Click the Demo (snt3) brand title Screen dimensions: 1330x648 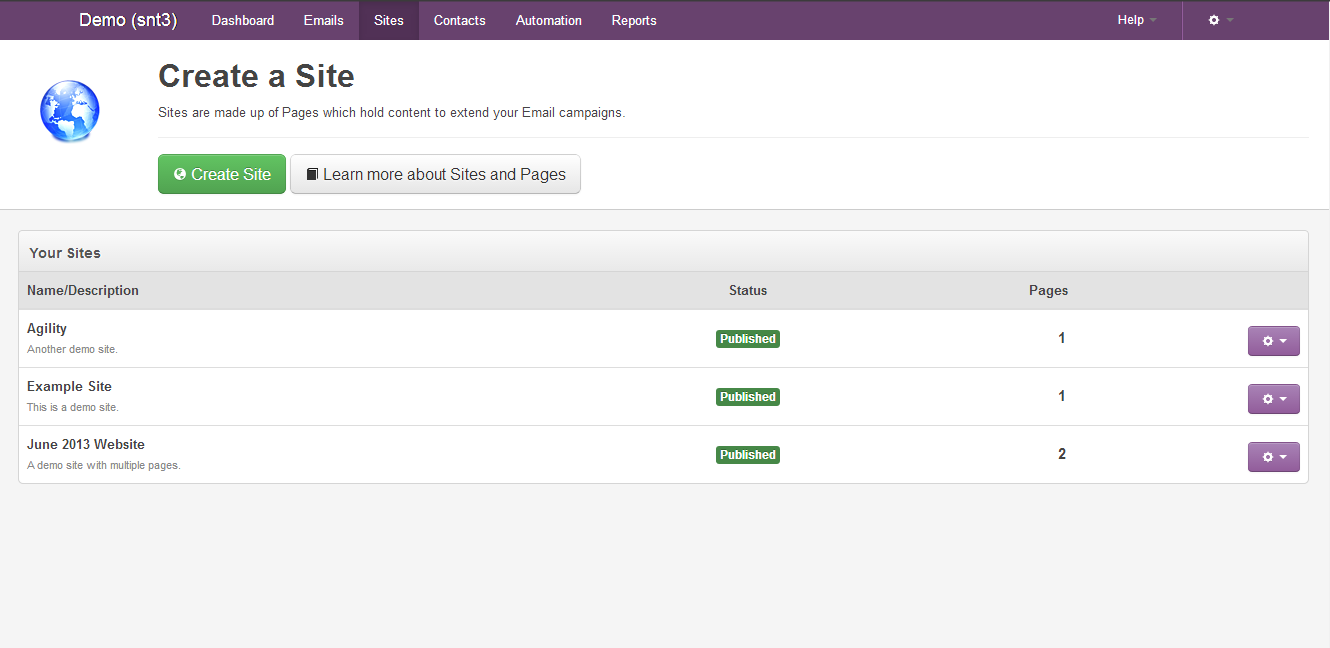pyautogui.click(x=128, y=20)
